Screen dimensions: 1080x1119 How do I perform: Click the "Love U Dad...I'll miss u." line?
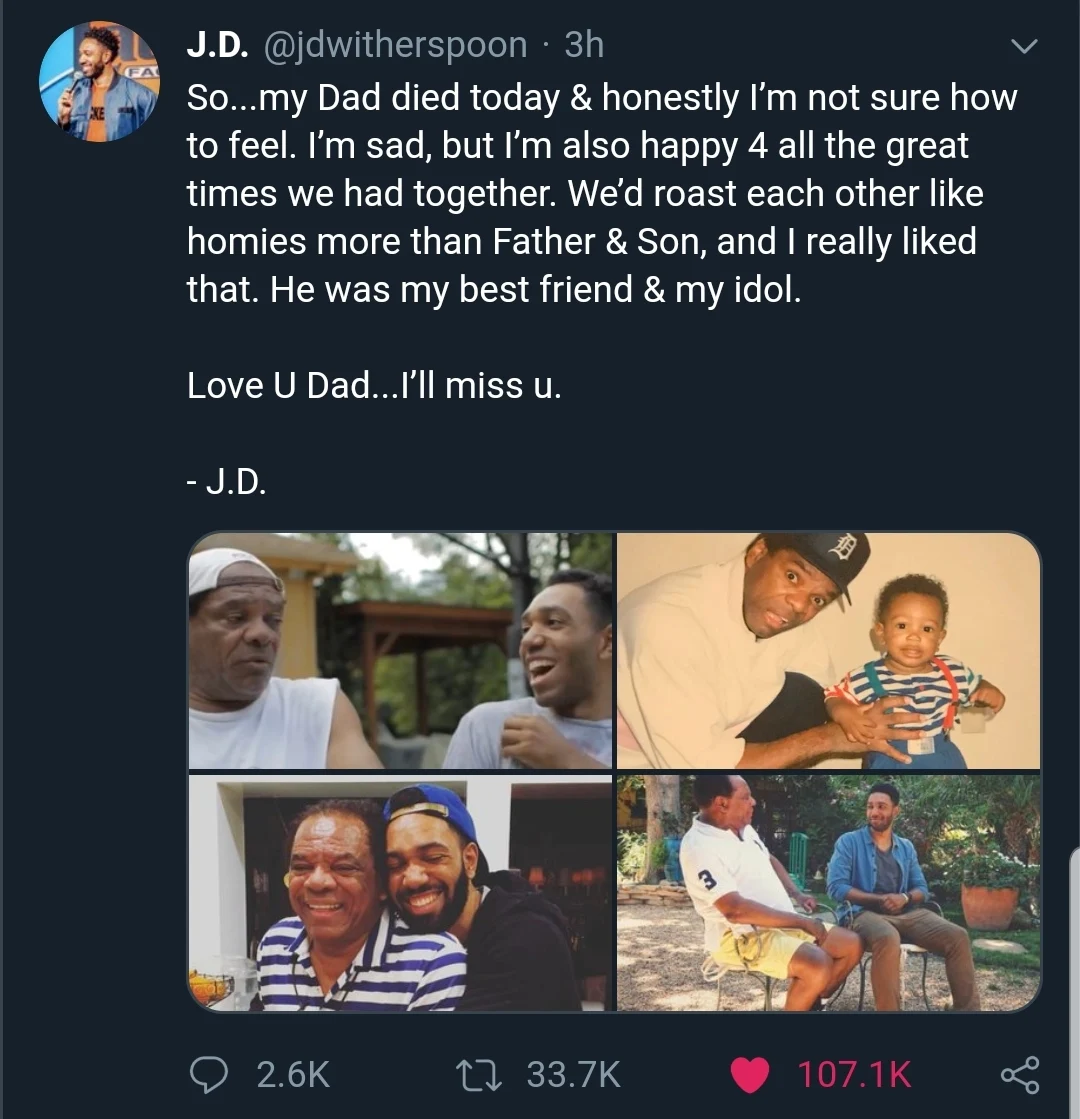(374, 386)
